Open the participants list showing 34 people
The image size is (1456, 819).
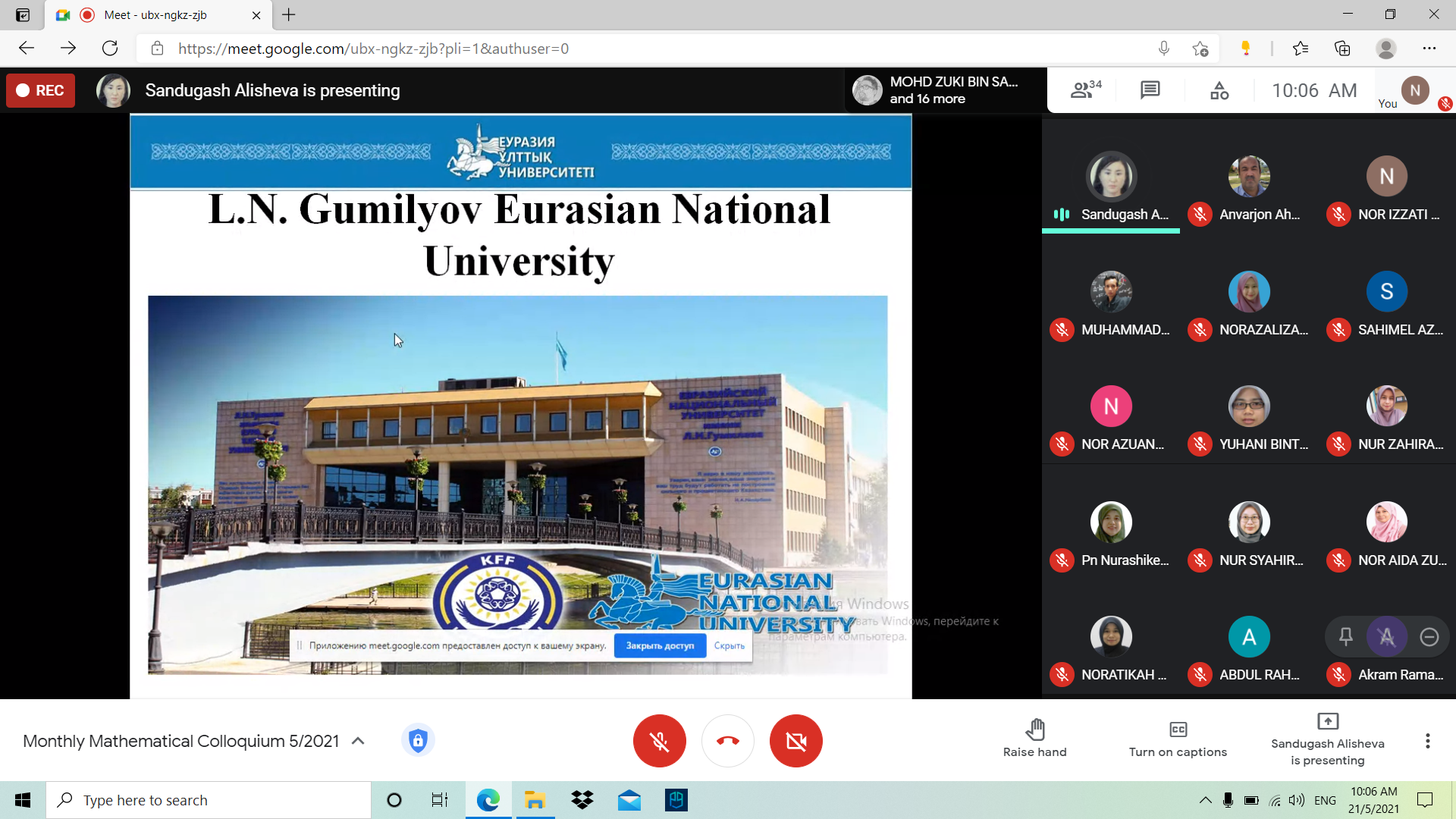pyautogui.click(x=1086, y=90)
